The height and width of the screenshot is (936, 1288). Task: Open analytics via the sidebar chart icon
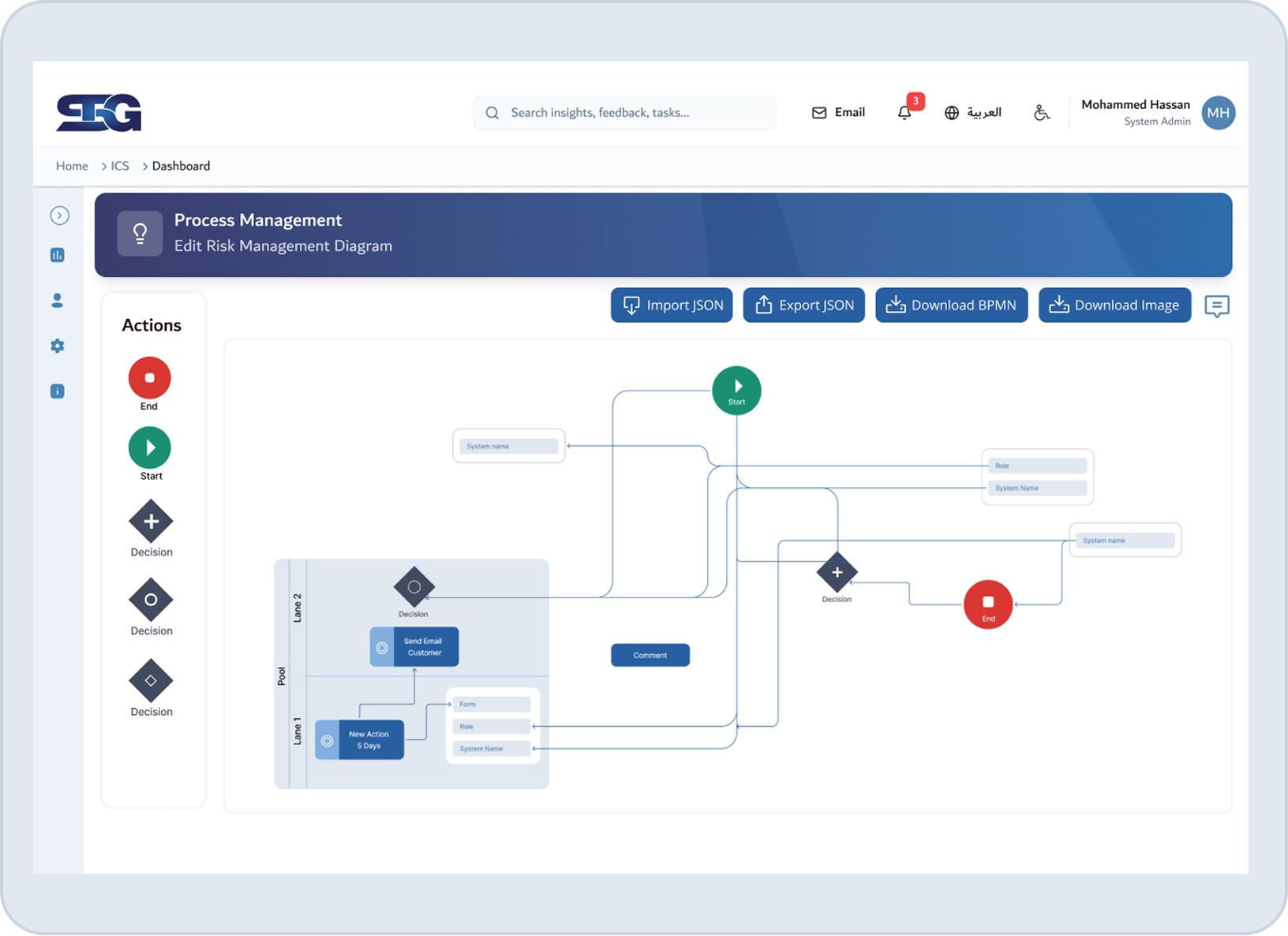57,254
